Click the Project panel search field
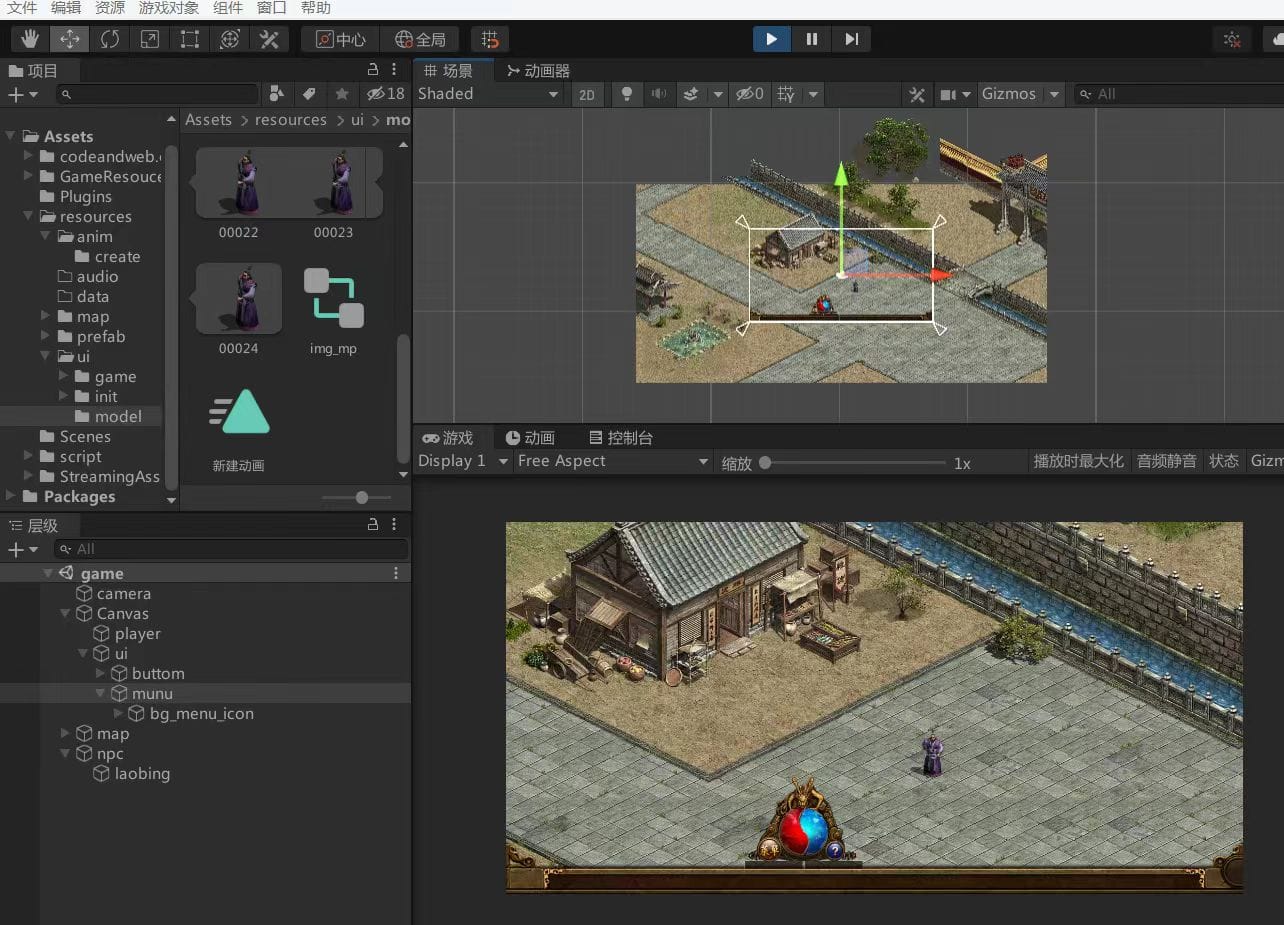1284x925 pixels. [158, 94]
